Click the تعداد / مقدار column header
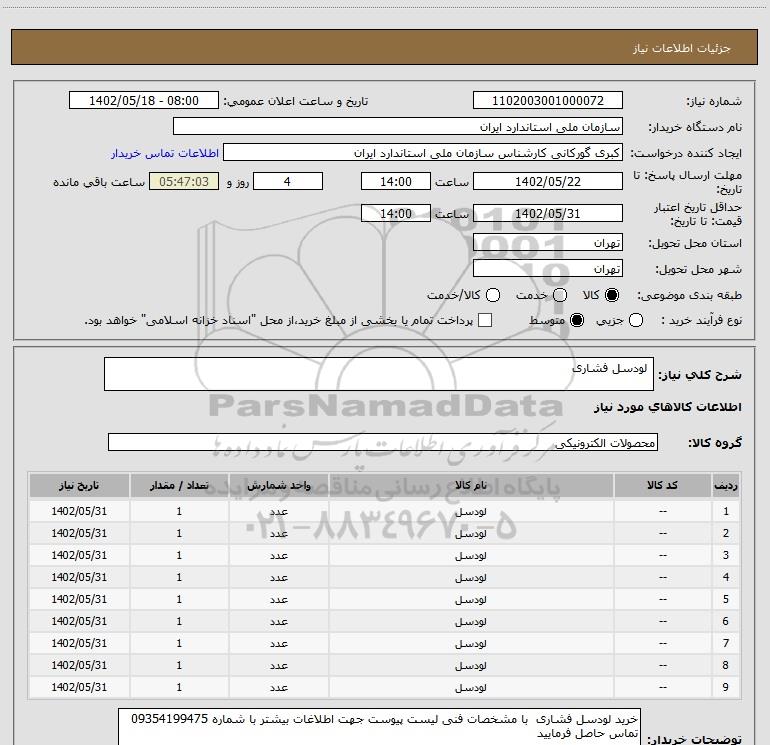Image resolution: width=770 pixels, height=745 pixels. point(179,486)
